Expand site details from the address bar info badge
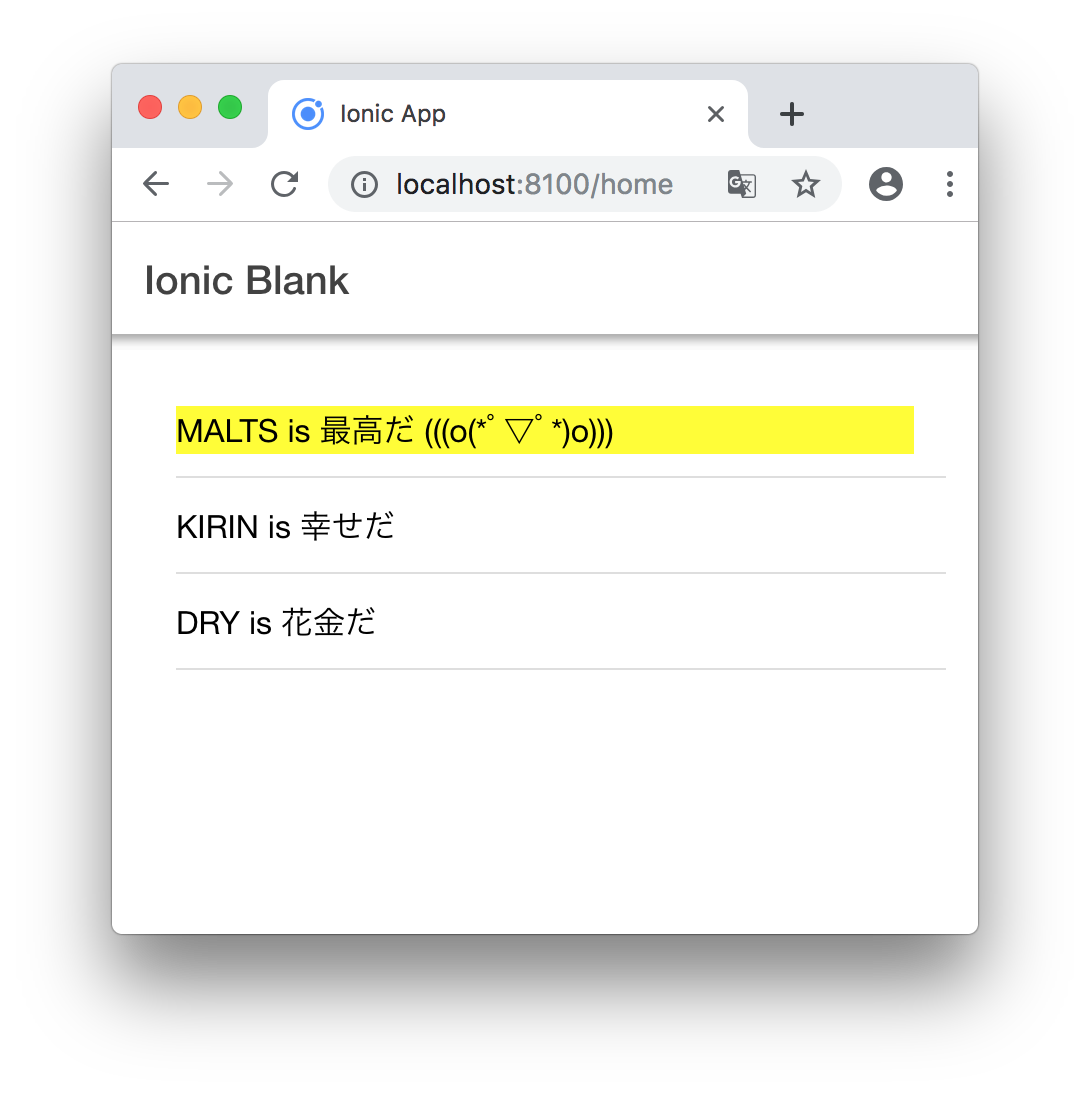Screen dimensions: 1090x1094 (x=363, y=184)
